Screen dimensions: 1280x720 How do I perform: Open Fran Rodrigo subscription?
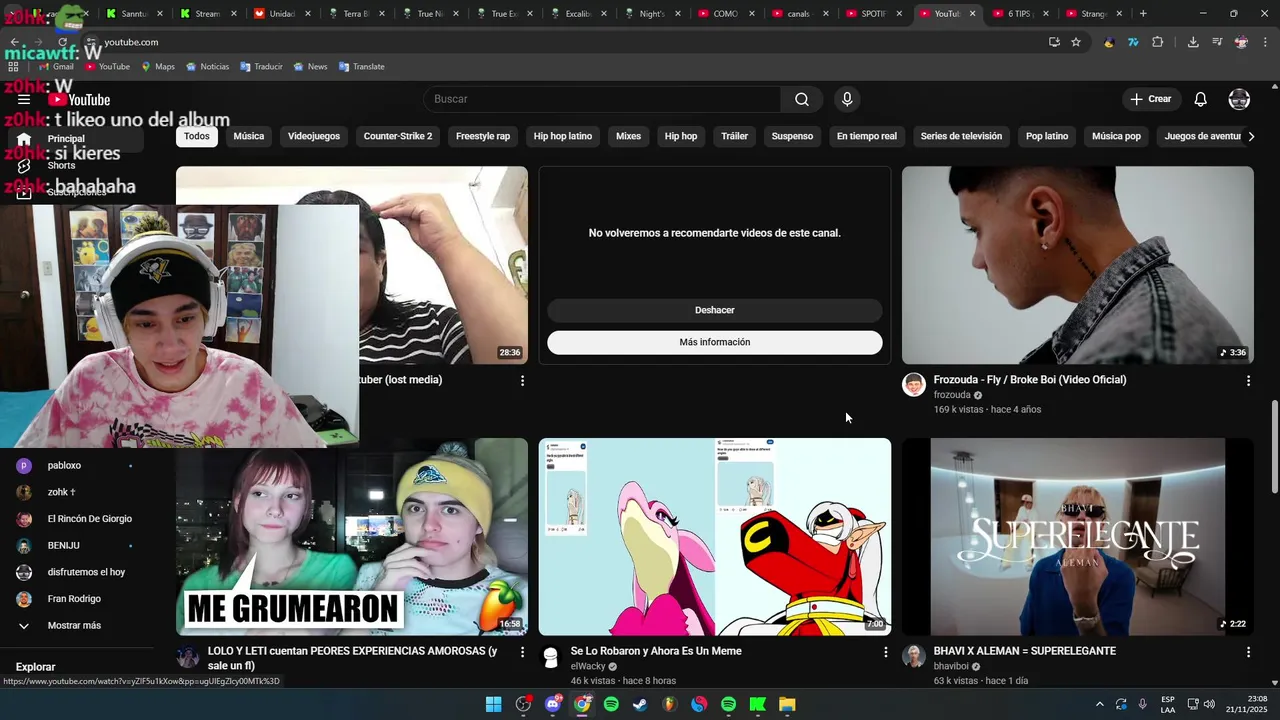[x=75, y=599]
